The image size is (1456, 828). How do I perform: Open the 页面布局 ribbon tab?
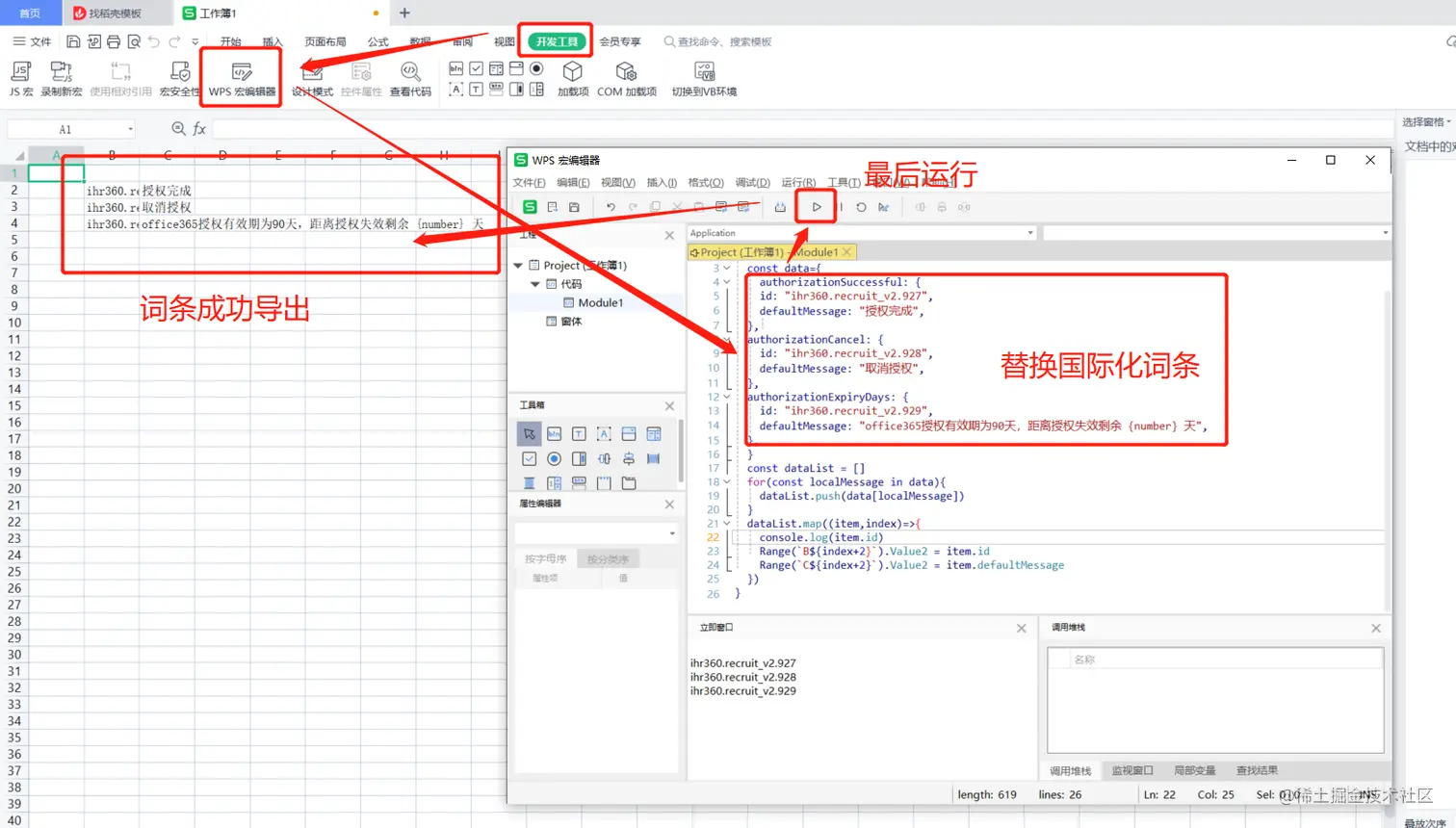click(325, 41)
